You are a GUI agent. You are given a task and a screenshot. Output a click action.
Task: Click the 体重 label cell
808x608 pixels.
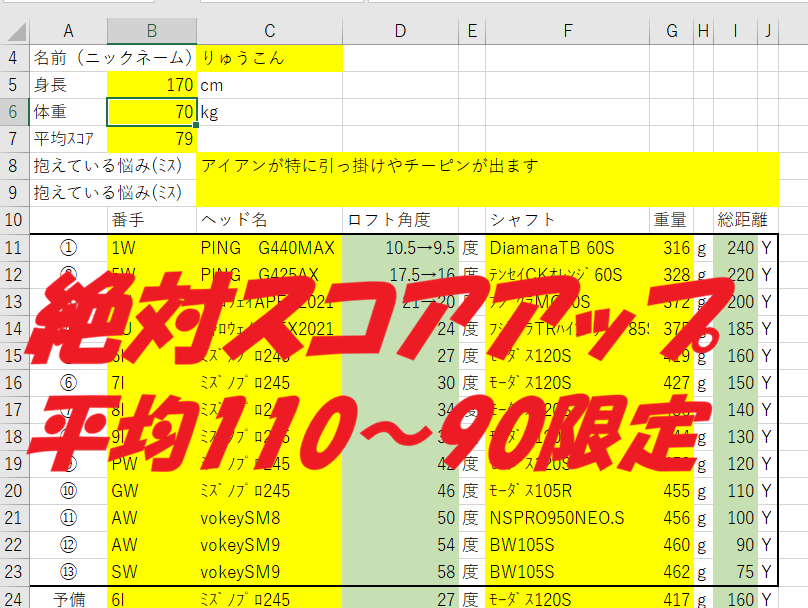tap(69, 112)
